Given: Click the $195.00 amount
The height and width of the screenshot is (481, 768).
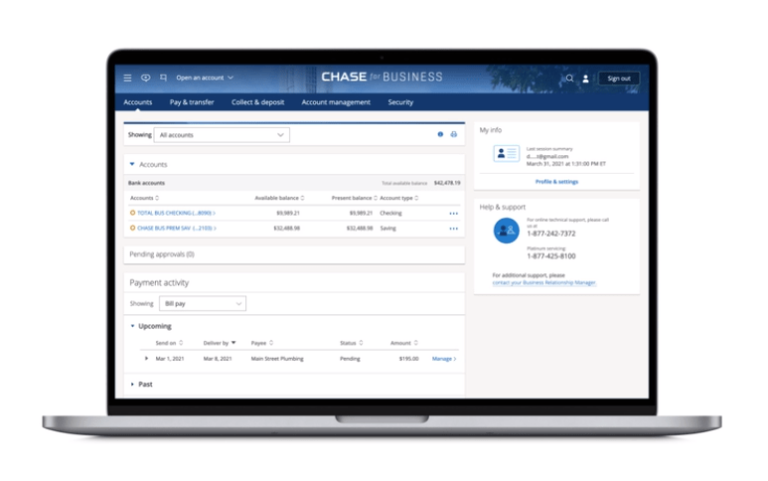Looking at the screenshot, I should [409, 359].
